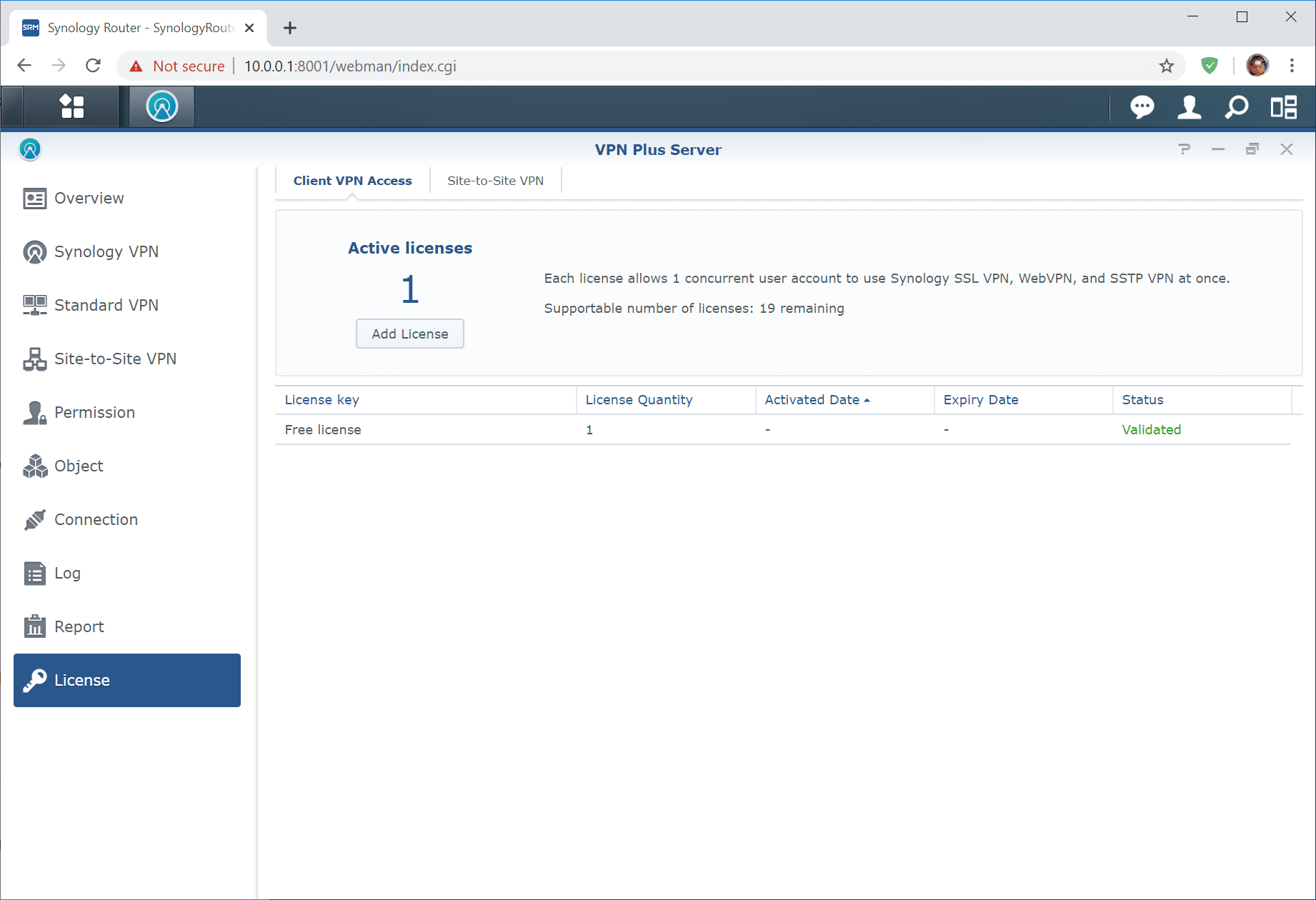Select Site-to-Site VPN in sidebar
The height and width of the screenshot is (900, 1316).
127,359
